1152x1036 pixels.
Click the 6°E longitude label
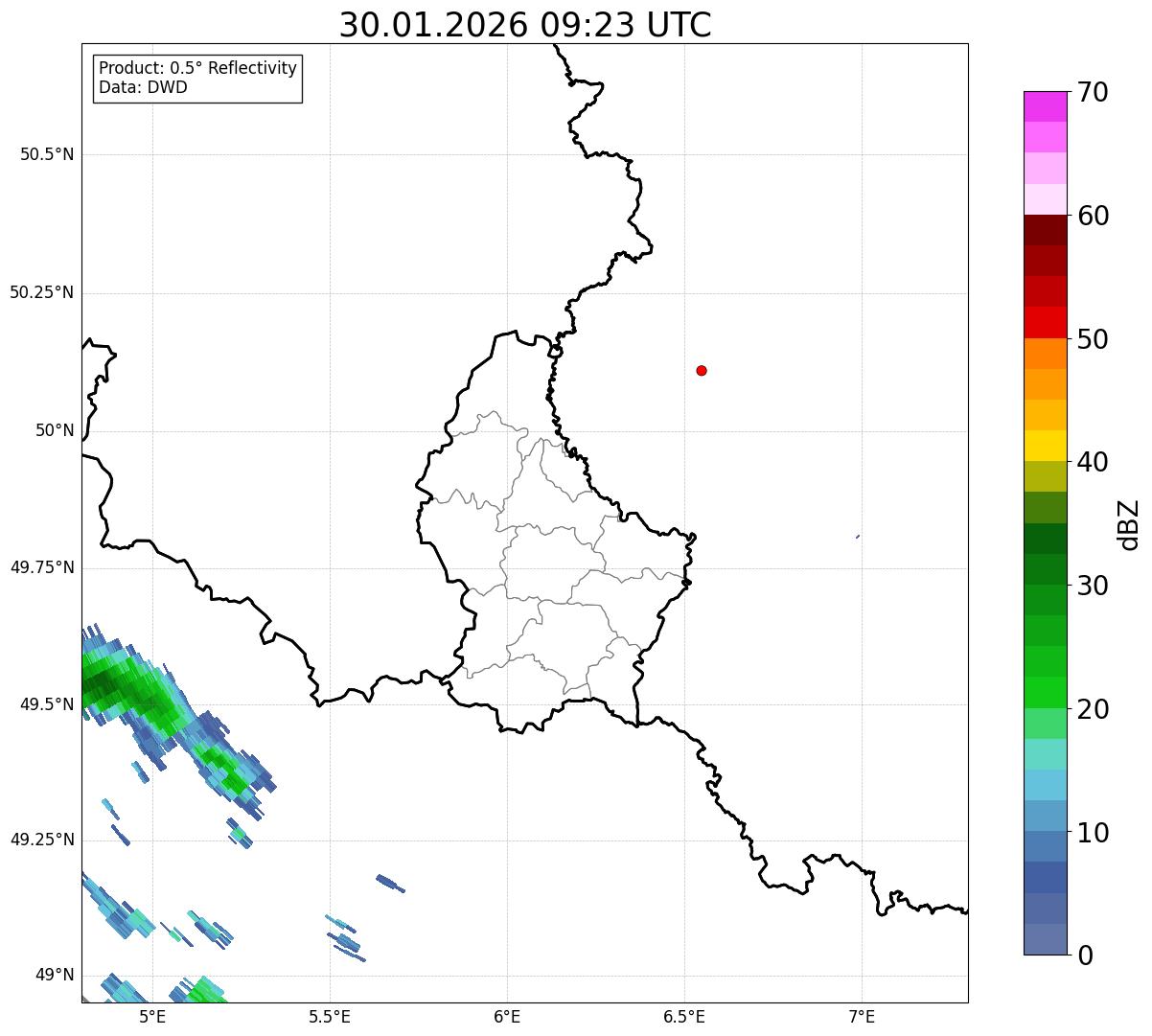pos(507,1016)
